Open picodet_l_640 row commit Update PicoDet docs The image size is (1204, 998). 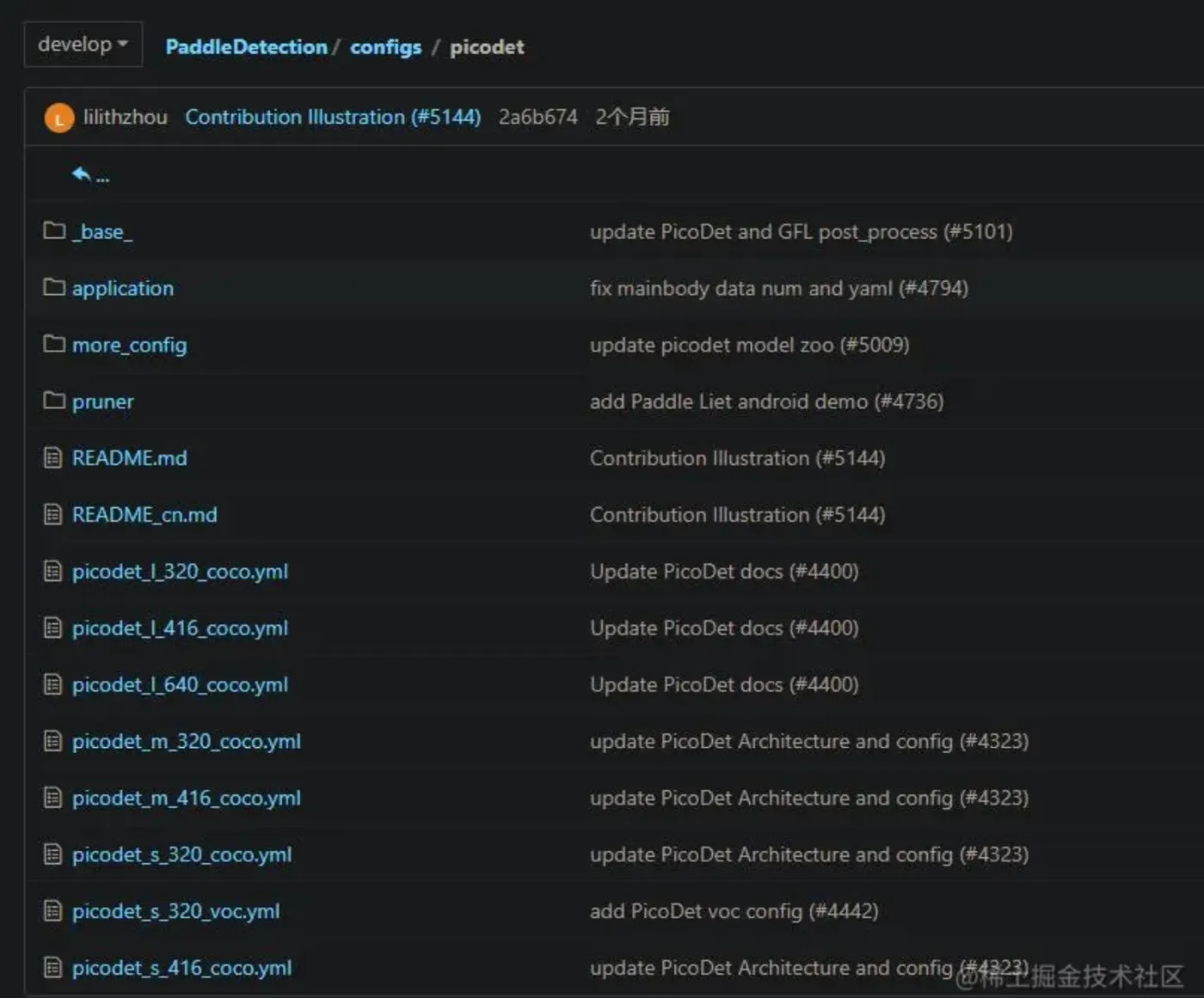click(724, 686)
